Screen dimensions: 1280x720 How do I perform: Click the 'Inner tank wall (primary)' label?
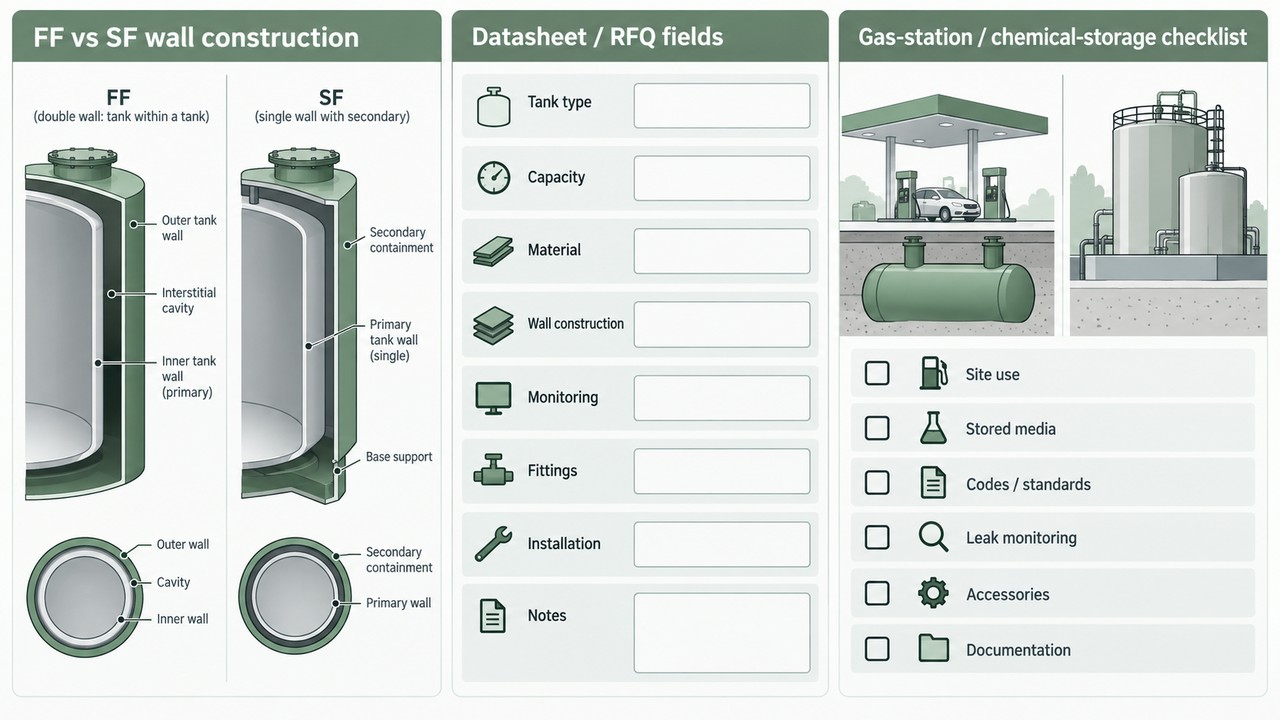click(189, 377)
